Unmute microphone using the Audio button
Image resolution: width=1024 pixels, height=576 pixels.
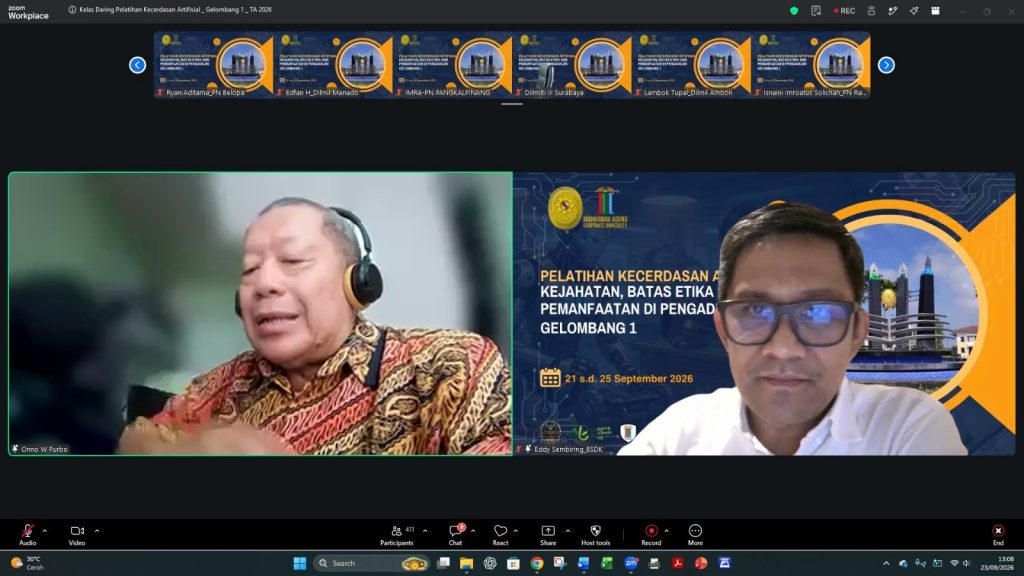coord(27,534)
